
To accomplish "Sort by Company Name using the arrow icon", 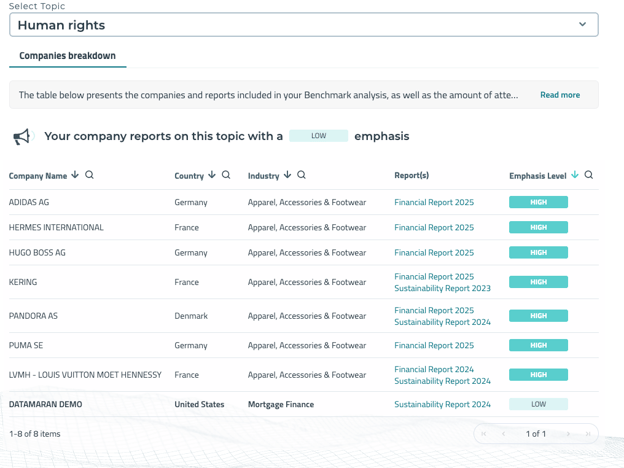I will point(75,175).
